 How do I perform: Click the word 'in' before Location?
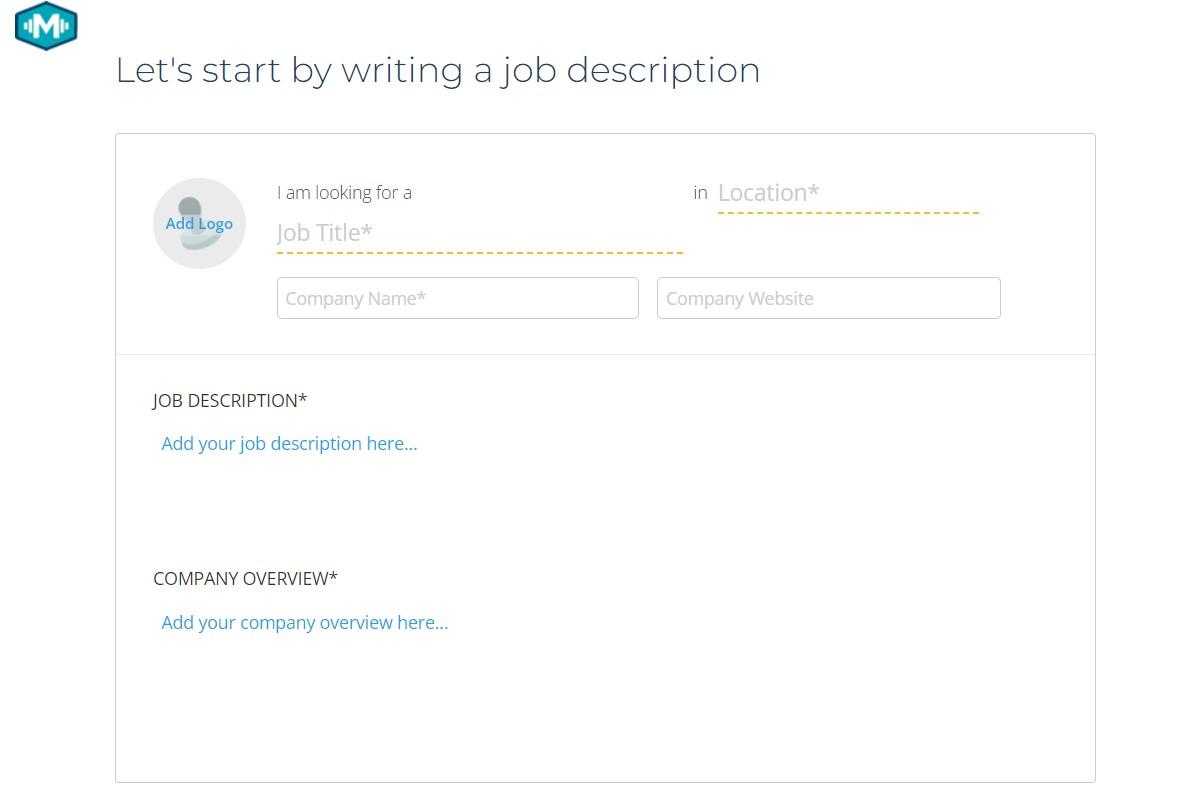click(x=700, y=192)
